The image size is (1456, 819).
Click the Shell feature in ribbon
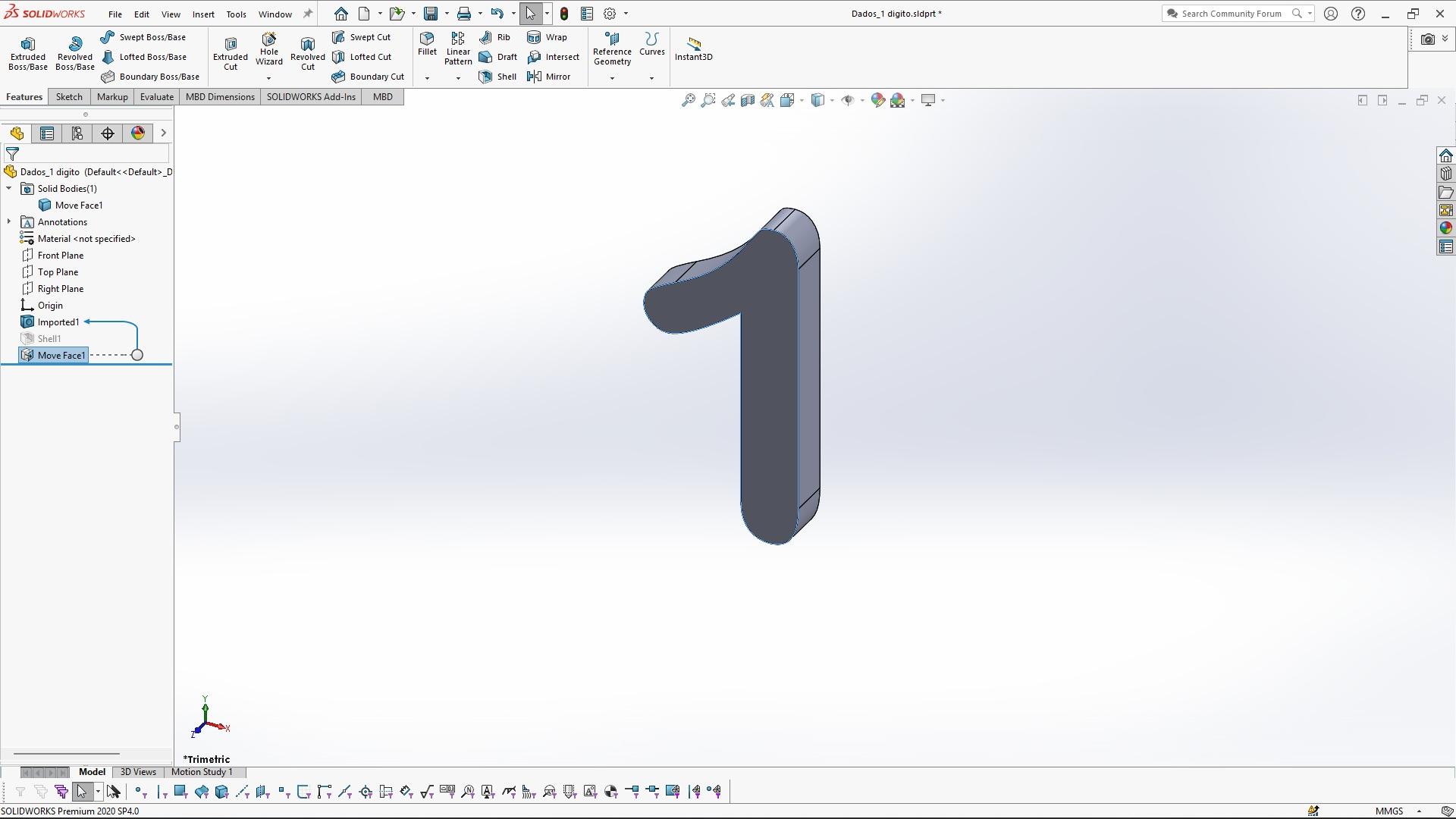[498, 77]
